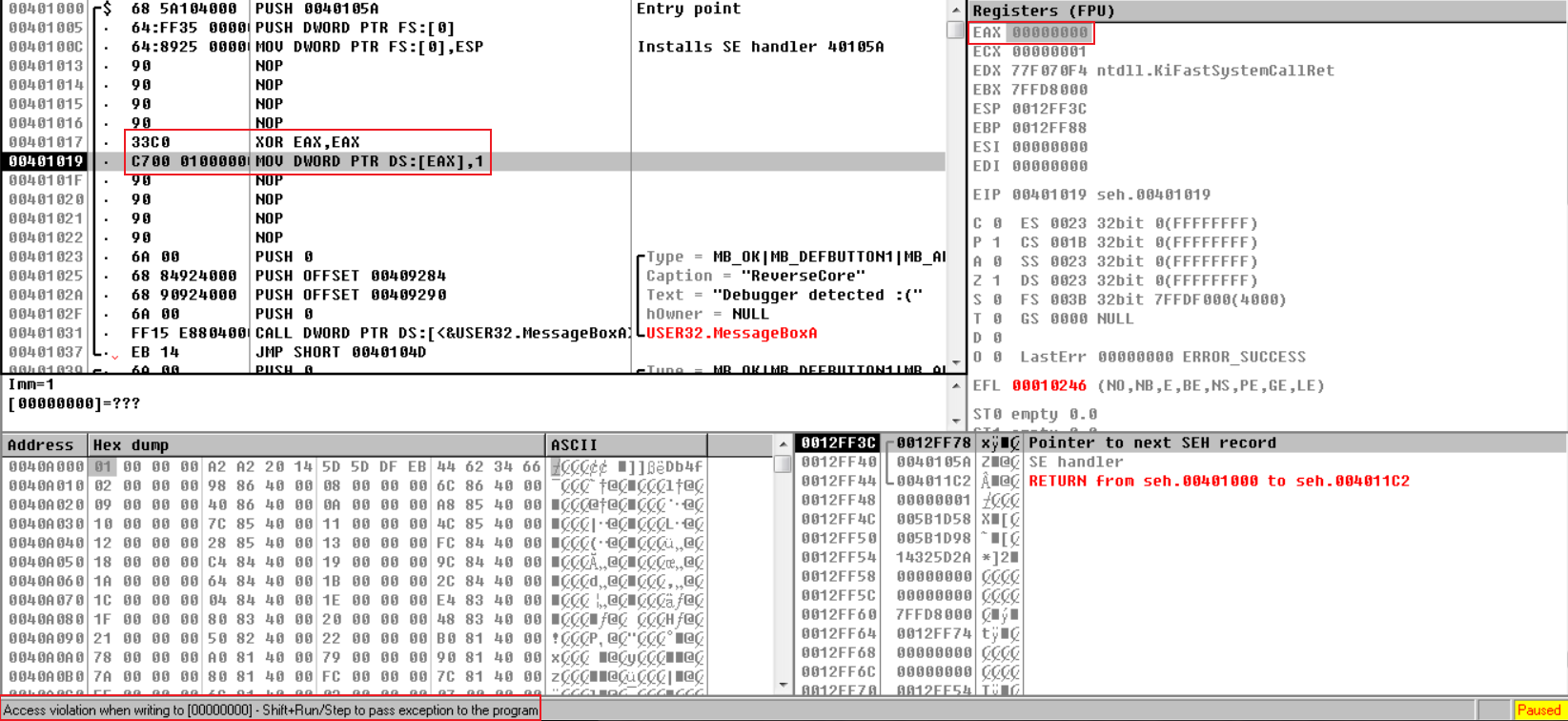Click the 'Pointer to next SEH record' stack comment
The image size is (1568, 721).
pos(1152,443)
